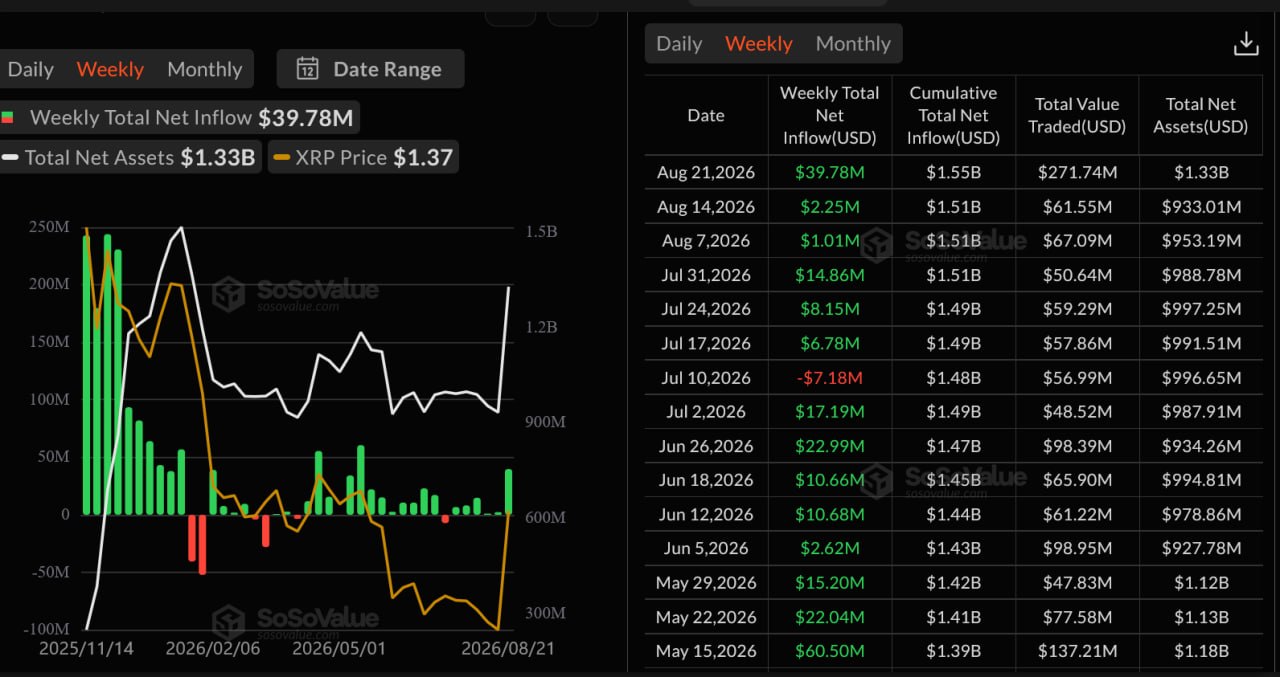Click the largest red outflow bar in chart
This screenshot has width=1280, height=677.
coord(202,544)
